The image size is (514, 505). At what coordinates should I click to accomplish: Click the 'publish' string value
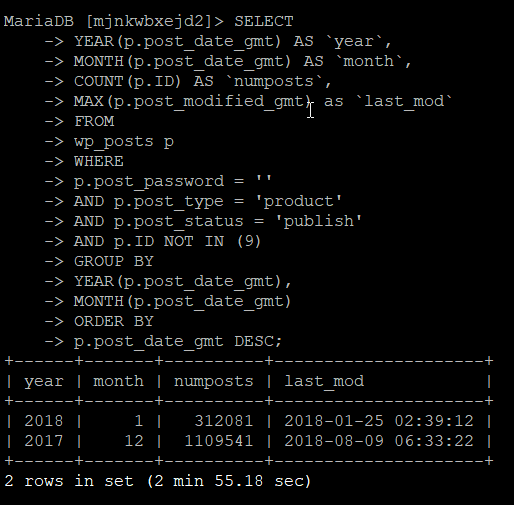[x=318, y=222]
